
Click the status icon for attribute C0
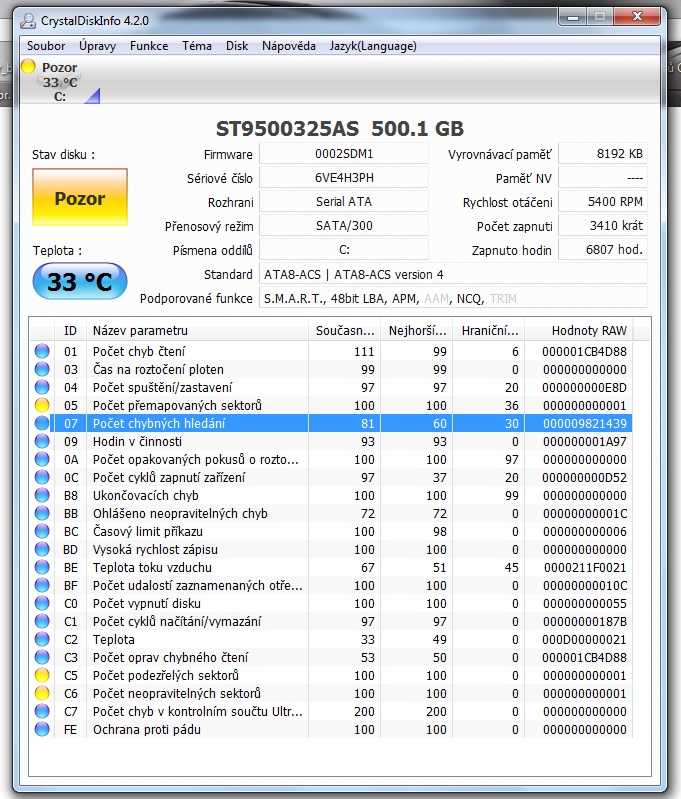click(x=42, y=603)
